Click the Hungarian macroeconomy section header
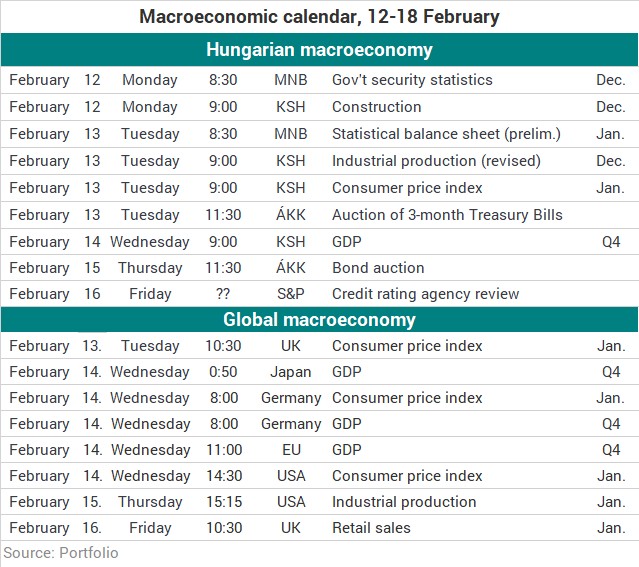 click(x=320, y=50)
